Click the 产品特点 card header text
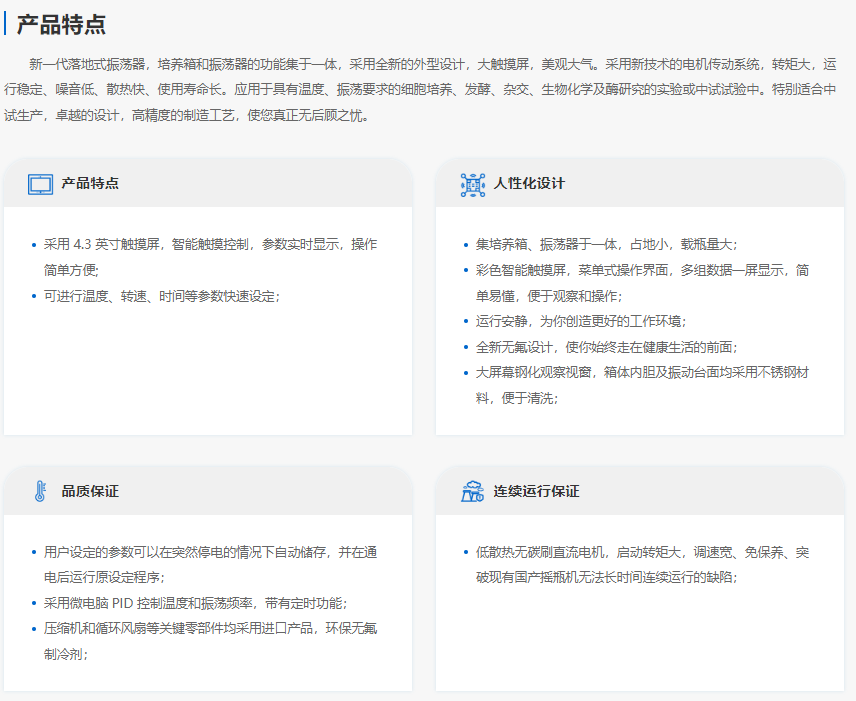Image resolution: width=856 pixels, height=701 pixels. point(90,184)
